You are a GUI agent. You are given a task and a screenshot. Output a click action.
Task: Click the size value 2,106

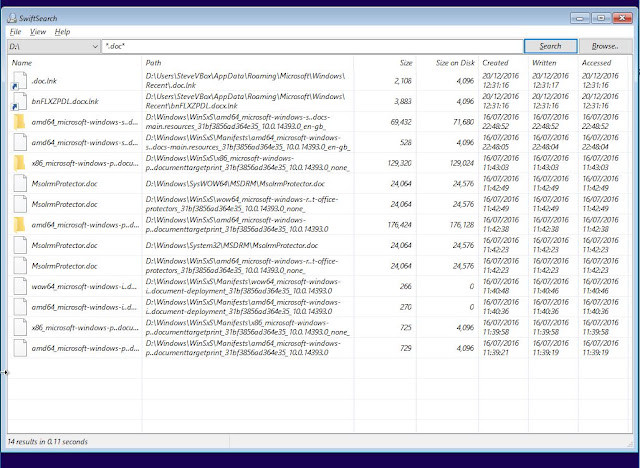point(403,81)
